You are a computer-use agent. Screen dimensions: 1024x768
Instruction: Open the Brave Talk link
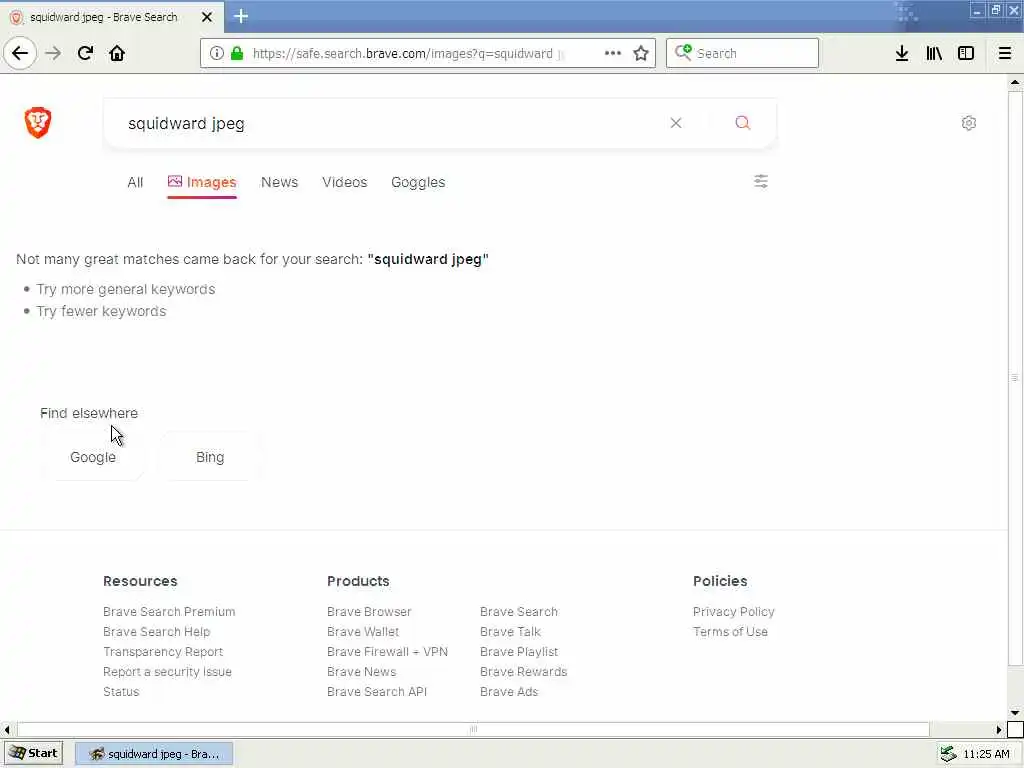point(511,632)
